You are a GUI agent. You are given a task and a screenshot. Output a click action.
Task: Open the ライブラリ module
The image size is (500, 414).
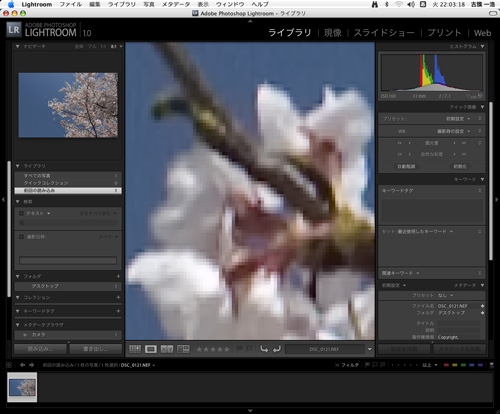click(x=290, y=33)
